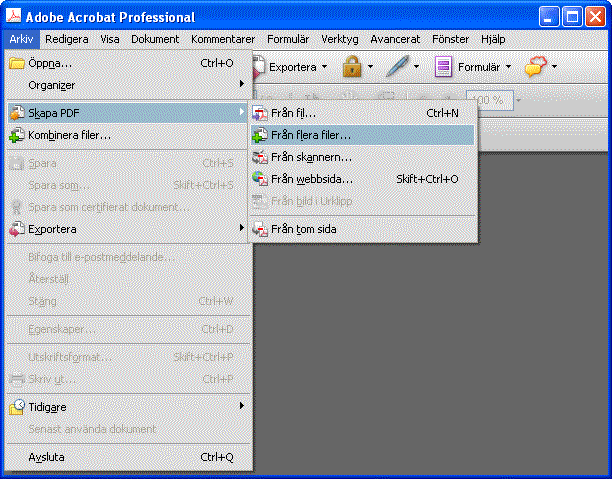This screenshot has width=612, height=479.
Task: Expand the Organizer submenu
Action: pos(242,84)
